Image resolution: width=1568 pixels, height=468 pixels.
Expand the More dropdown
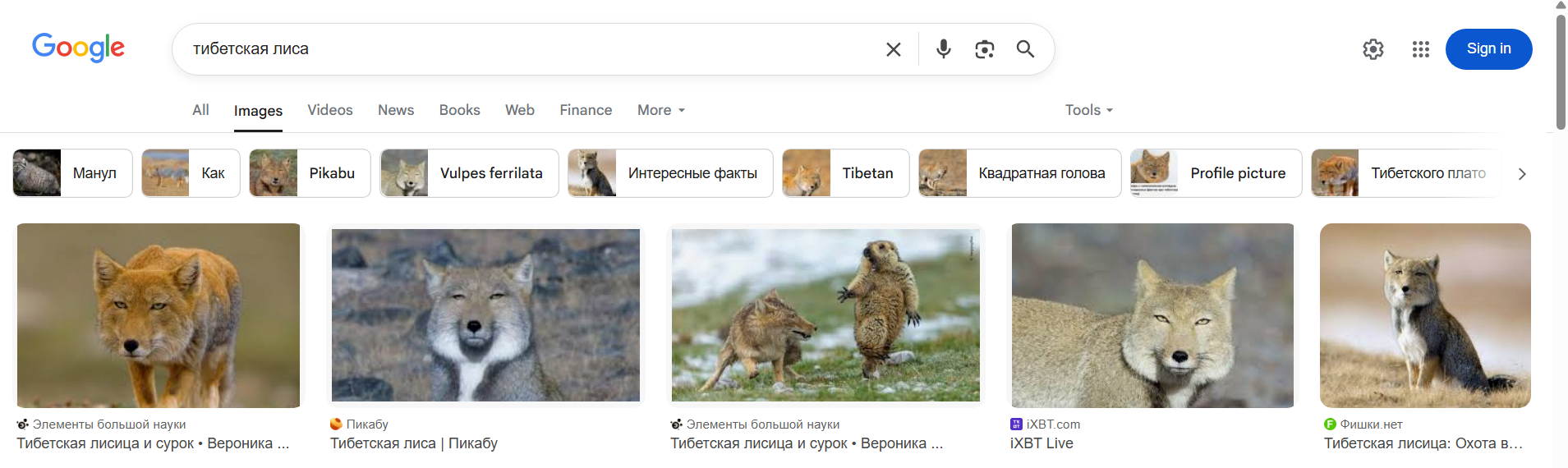coord(660,110)
